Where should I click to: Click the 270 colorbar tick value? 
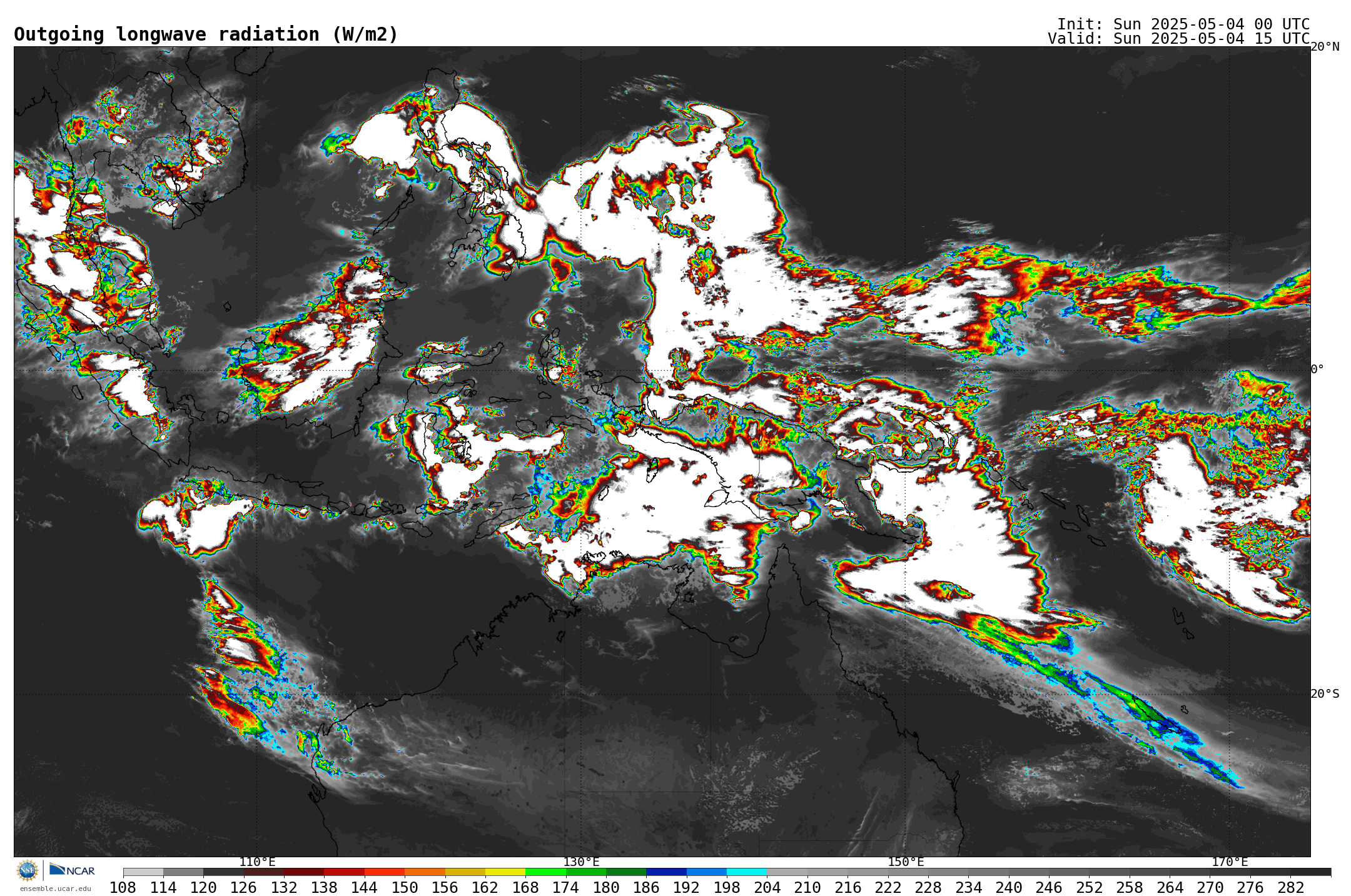click(1210, 888)
